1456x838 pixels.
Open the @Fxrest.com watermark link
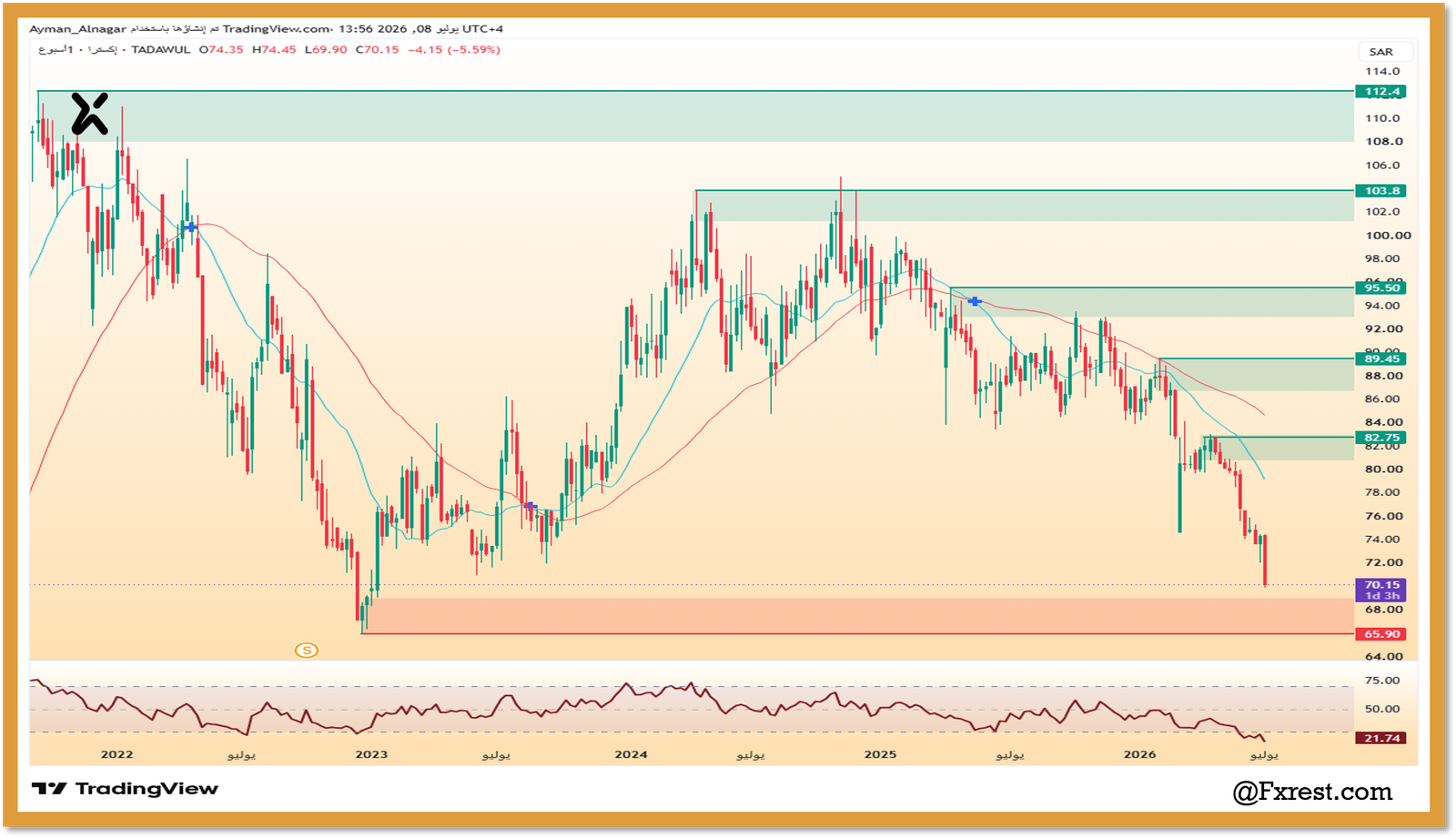pyautogui.click(x=1312, y=792)
